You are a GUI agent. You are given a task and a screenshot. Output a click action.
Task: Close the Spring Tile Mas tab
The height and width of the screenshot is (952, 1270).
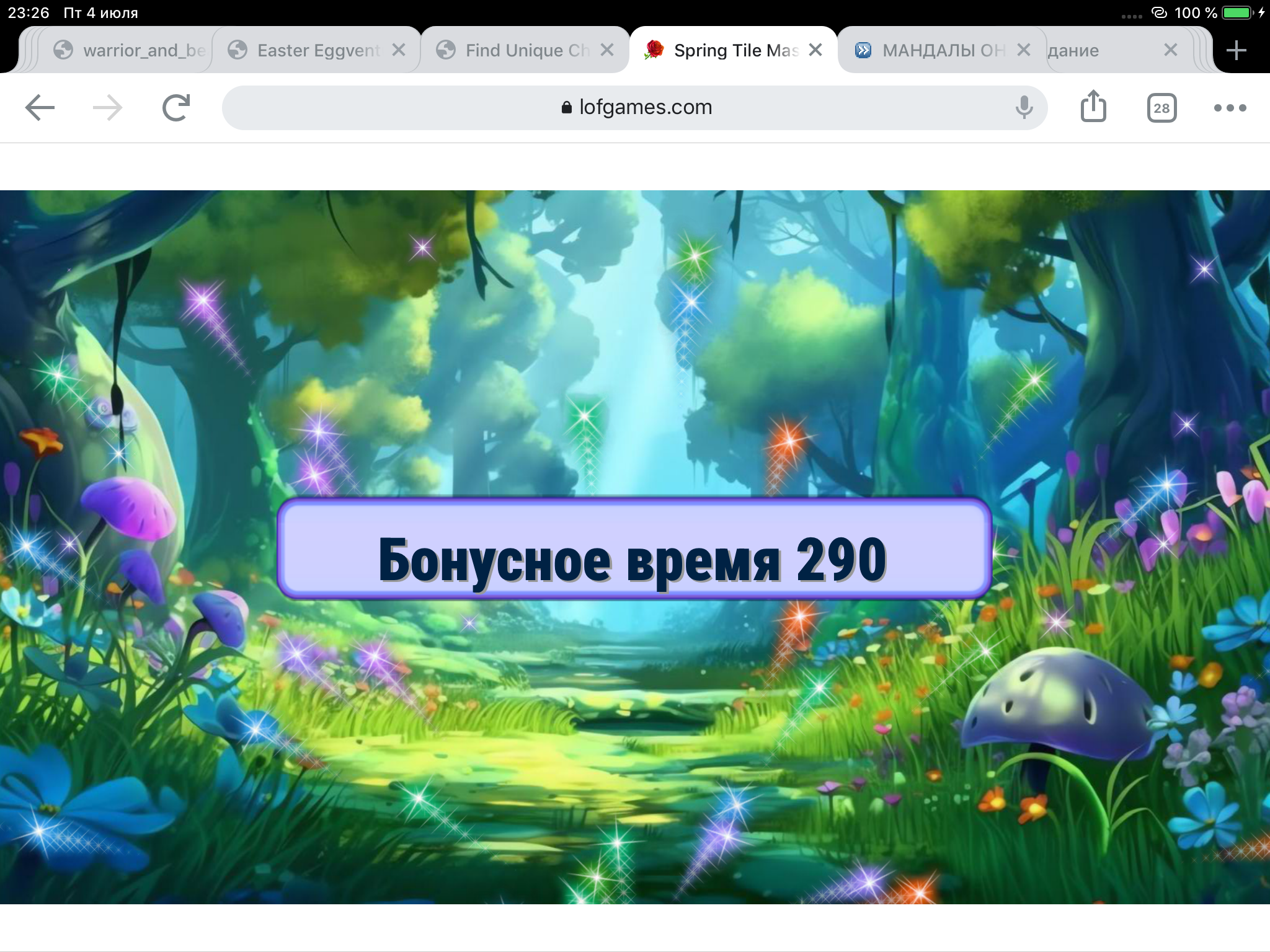815,50
